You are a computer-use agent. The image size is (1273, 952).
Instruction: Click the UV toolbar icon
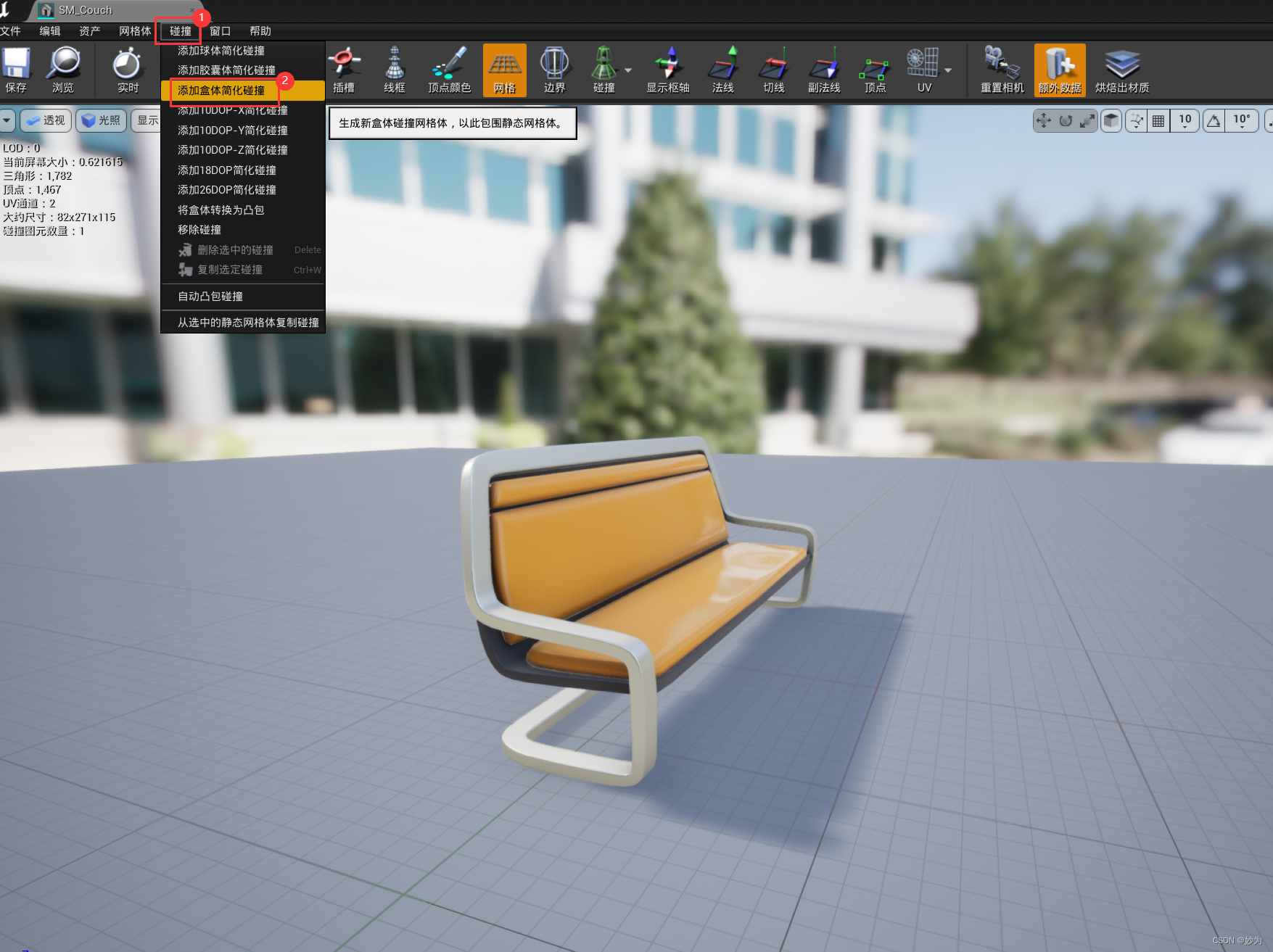924,70
